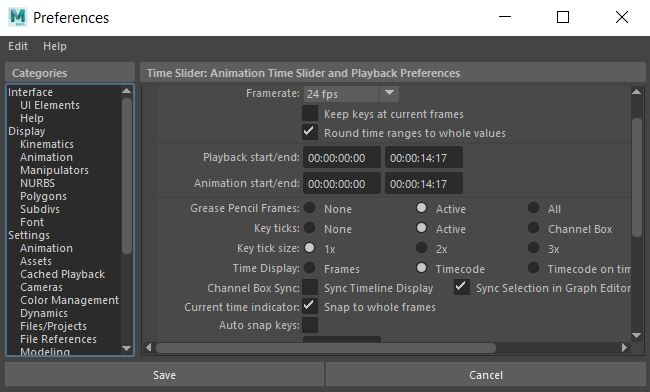Click the horizontal scrollbar thumb
Viewport: 650px width, 392px height.
pyautogui.click(x=326, y=348)
